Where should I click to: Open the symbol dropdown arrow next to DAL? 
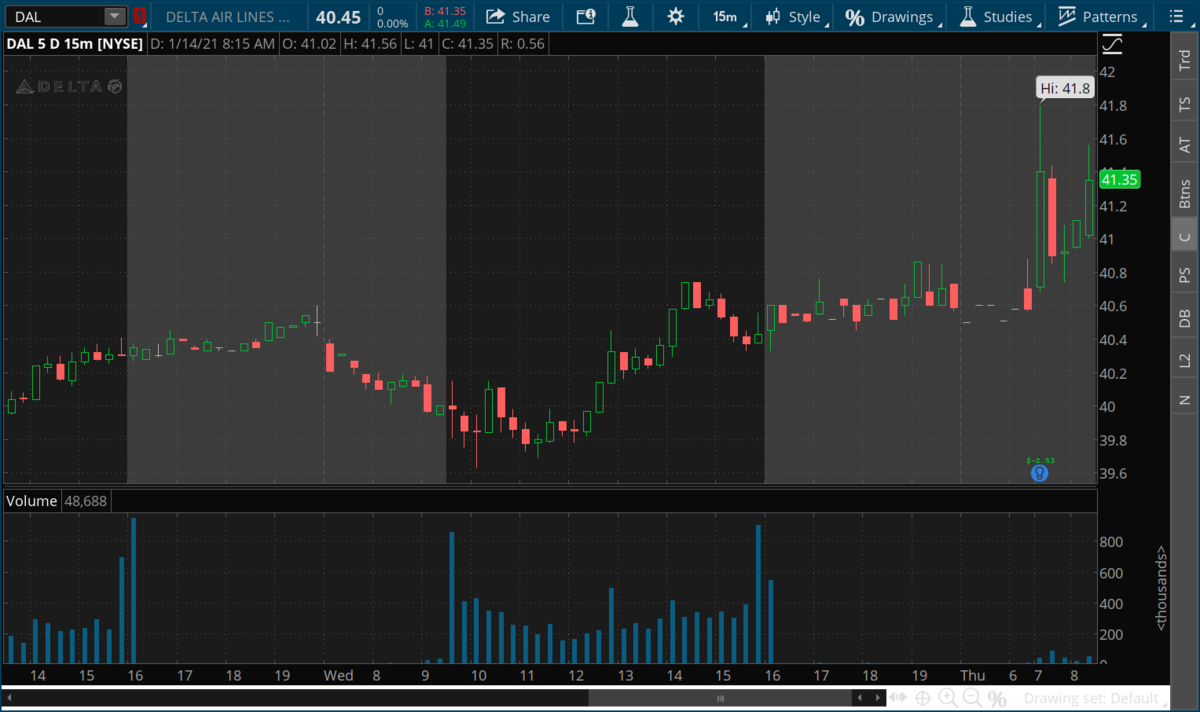tap(115, 16)
